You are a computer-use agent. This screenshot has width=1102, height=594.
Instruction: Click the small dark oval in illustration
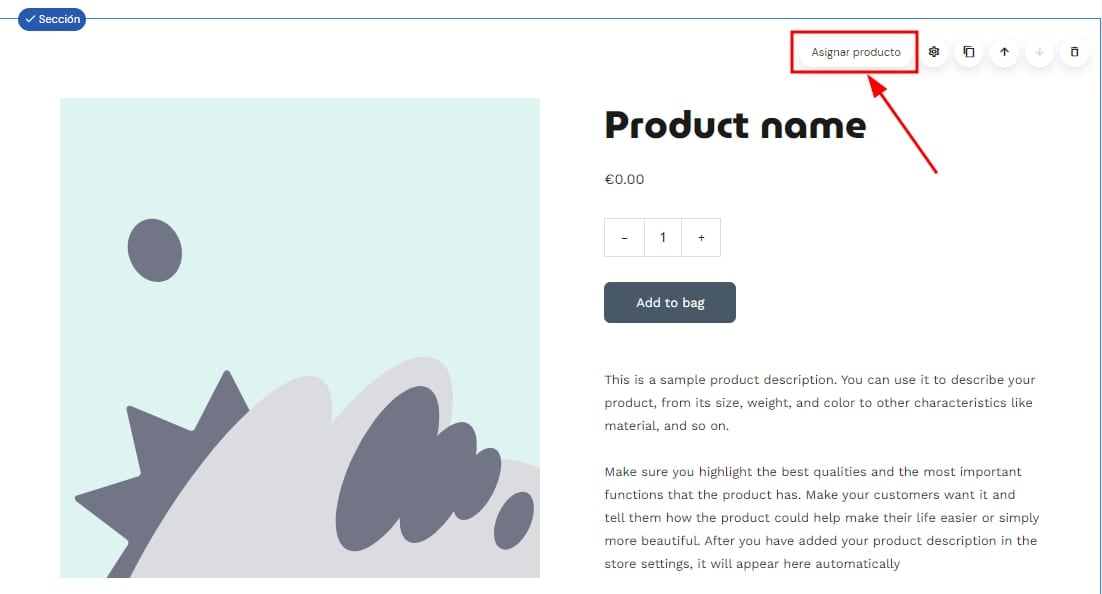point(155,250)
